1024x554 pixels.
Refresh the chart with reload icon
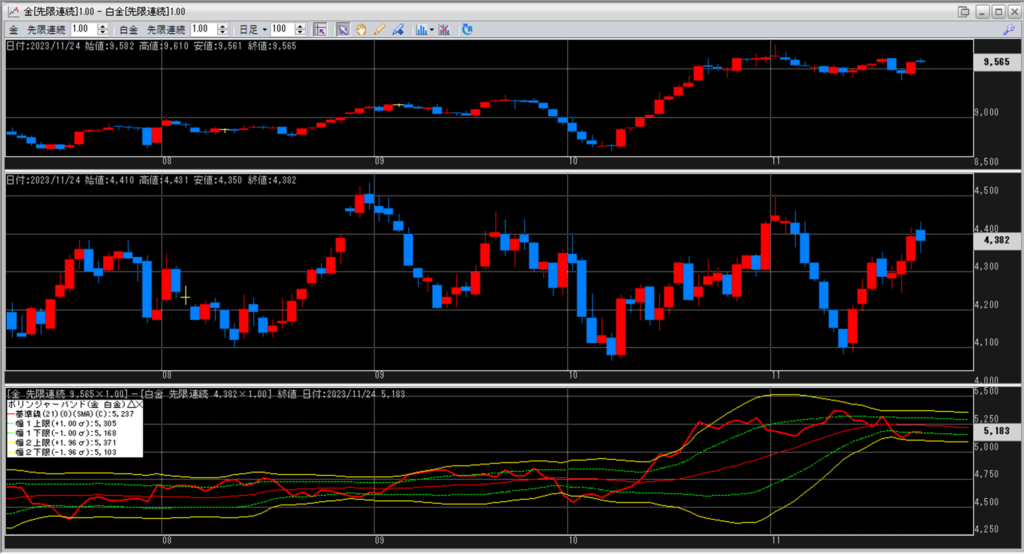(466, 30)
